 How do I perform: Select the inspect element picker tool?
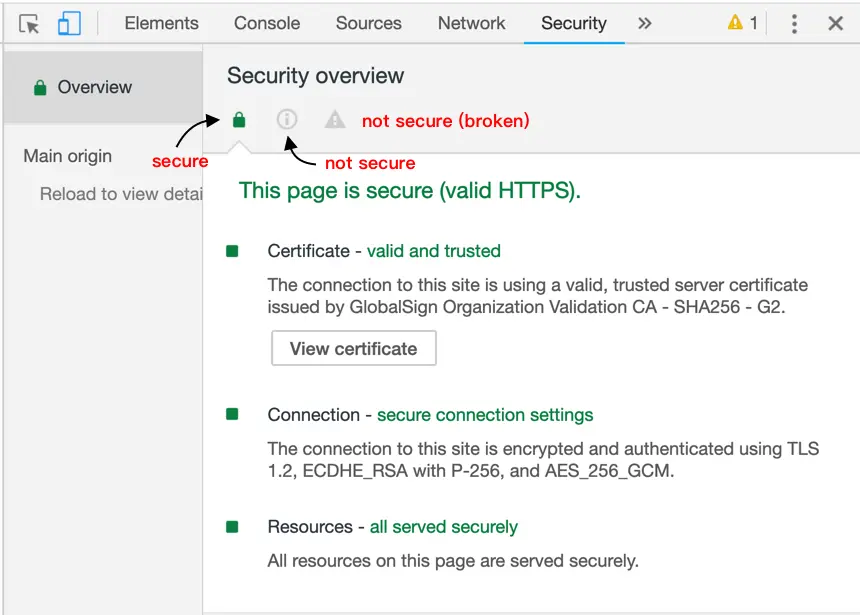coord(29,23)
